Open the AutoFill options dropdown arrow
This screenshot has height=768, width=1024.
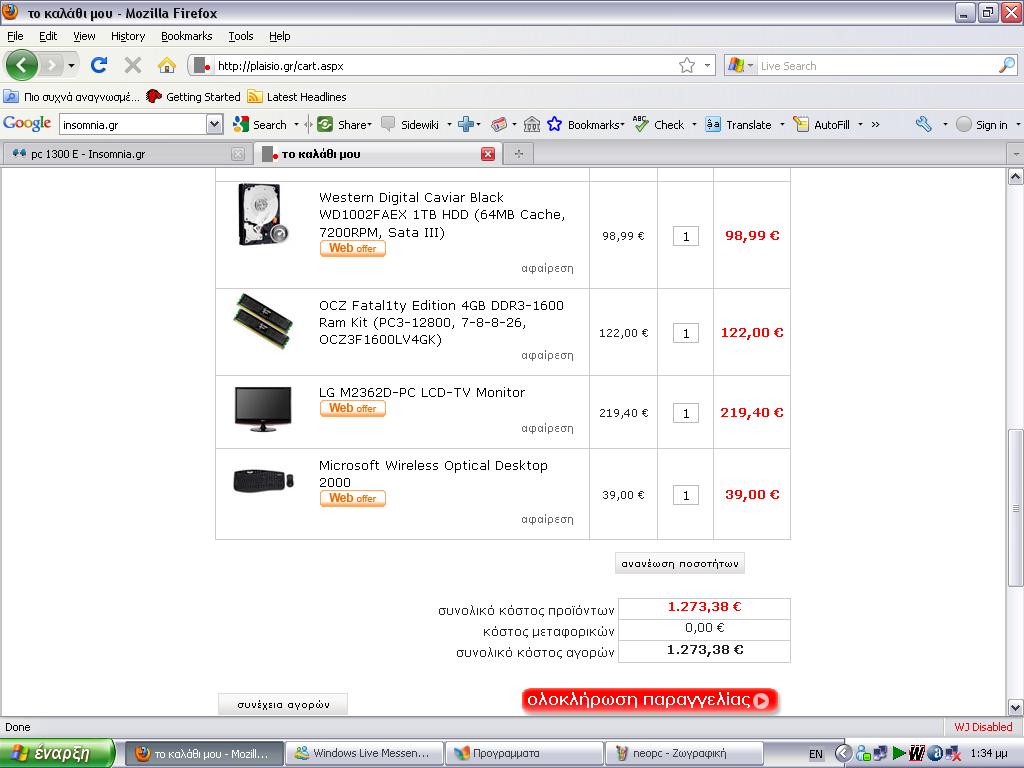pos(860,125)
